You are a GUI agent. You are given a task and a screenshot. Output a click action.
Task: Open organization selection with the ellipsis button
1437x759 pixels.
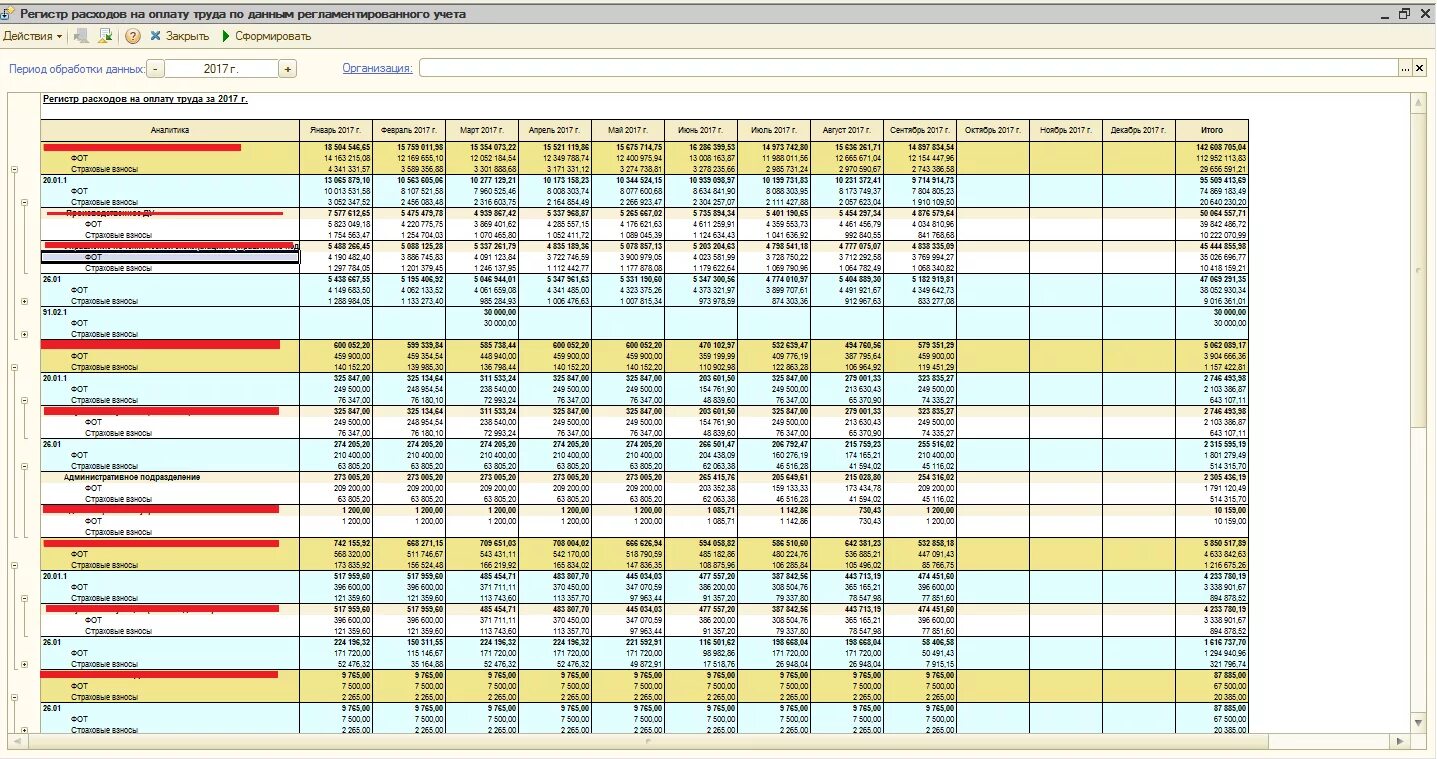click(x=1405, y=68)
